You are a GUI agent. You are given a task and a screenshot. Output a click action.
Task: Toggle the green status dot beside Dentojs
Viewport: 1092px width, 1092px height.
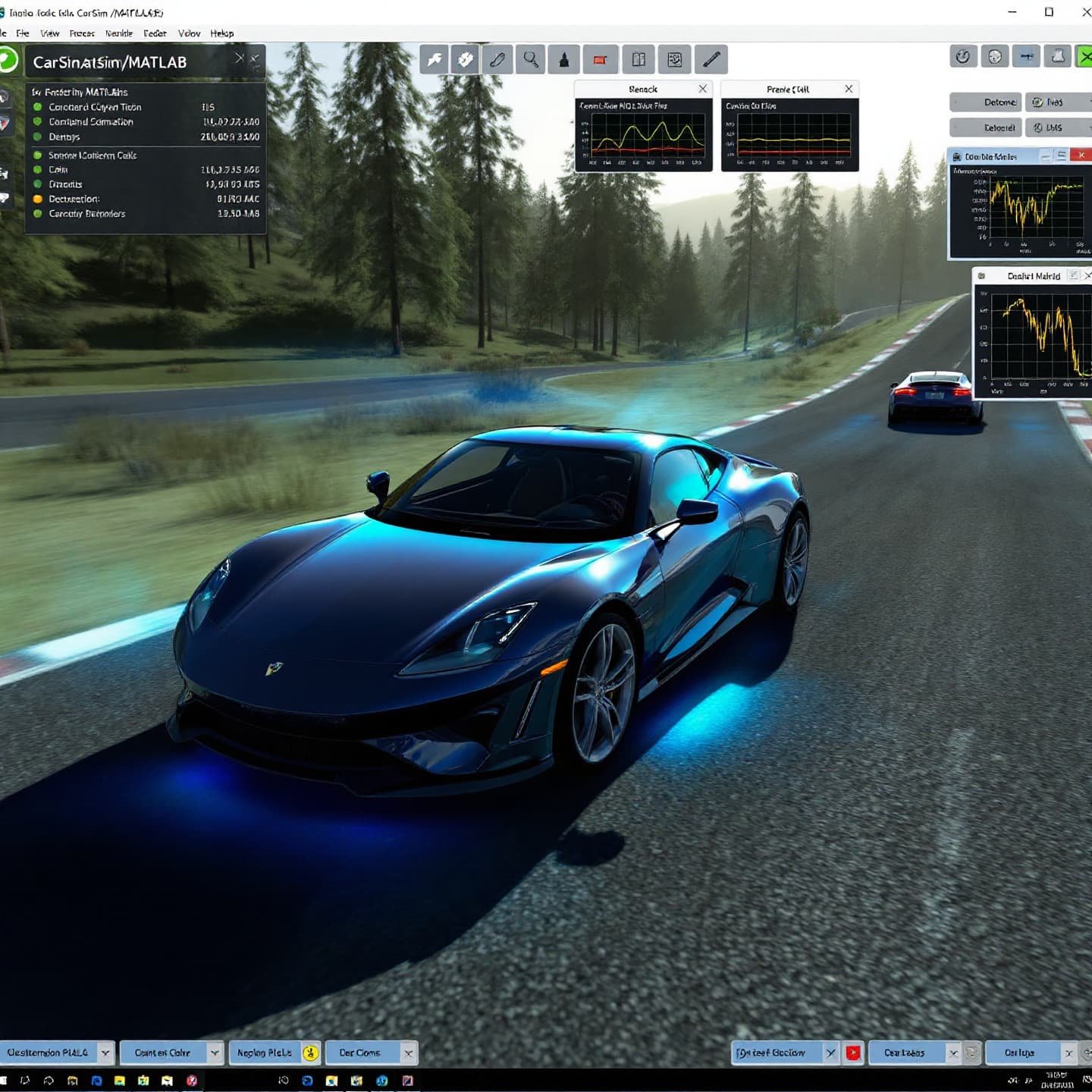click(37, 136)
